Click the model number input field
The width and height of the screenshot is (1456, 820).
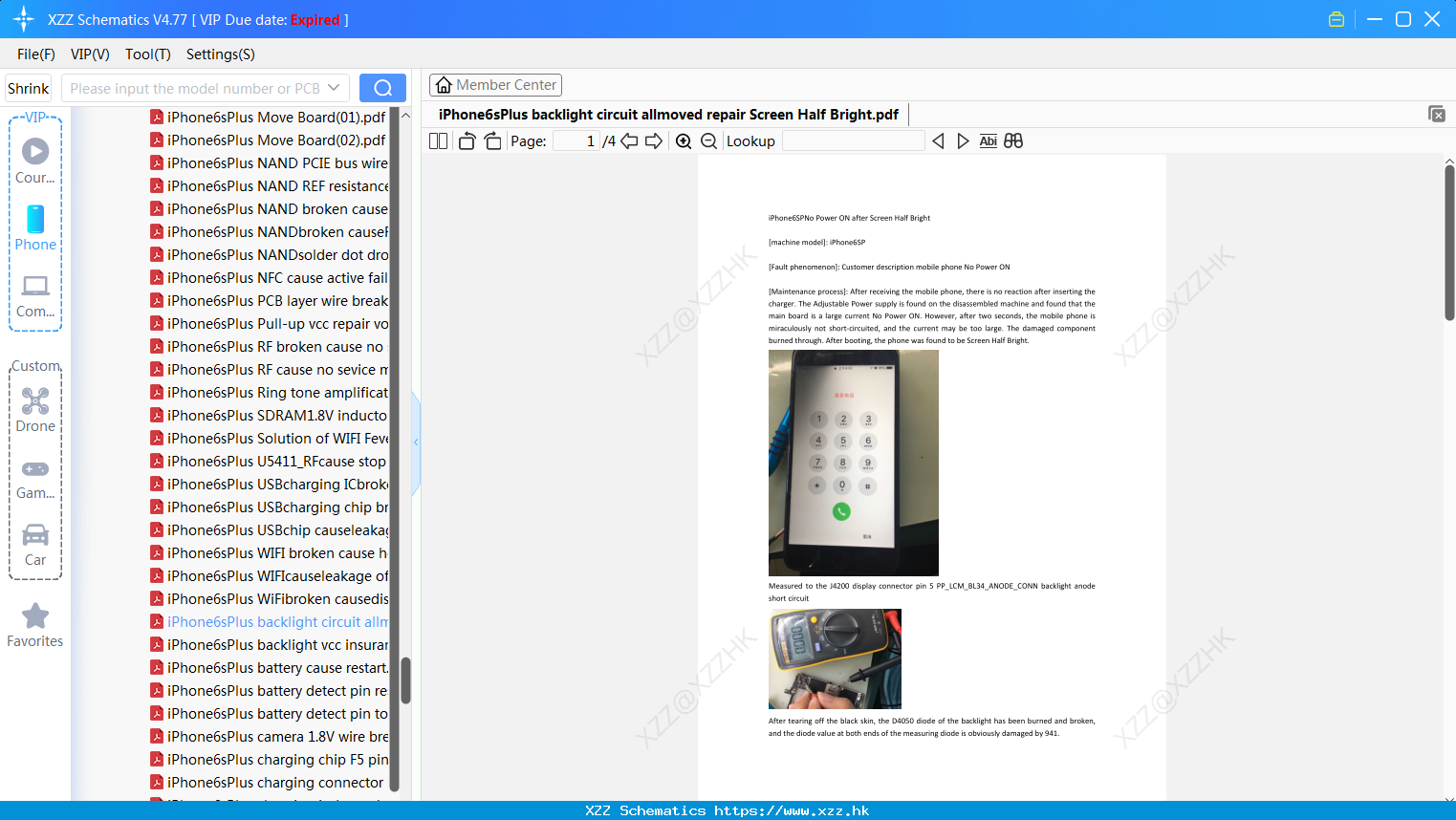(194, 88)
